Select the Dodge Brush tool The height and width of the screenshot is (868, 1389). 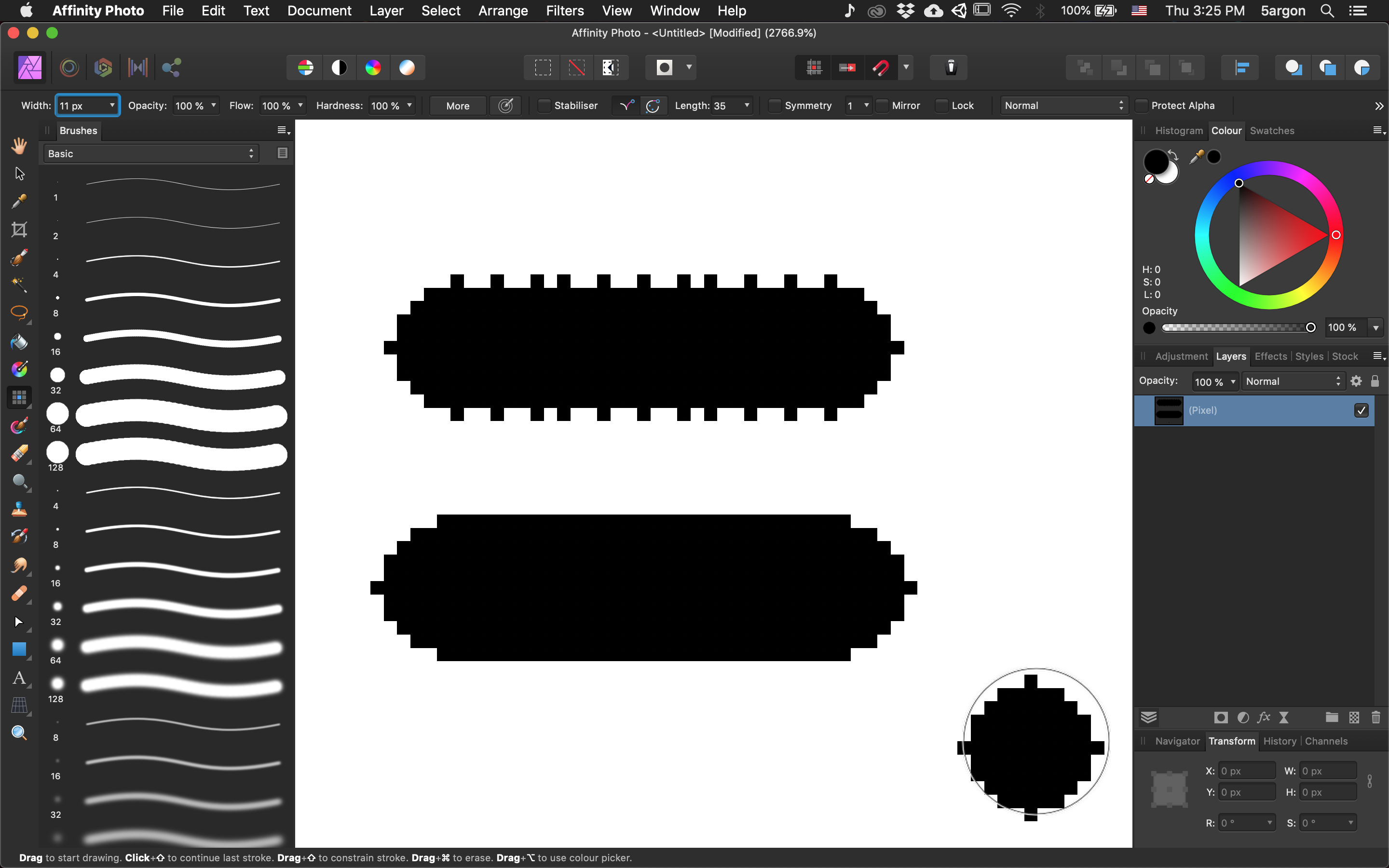(19, 481)
